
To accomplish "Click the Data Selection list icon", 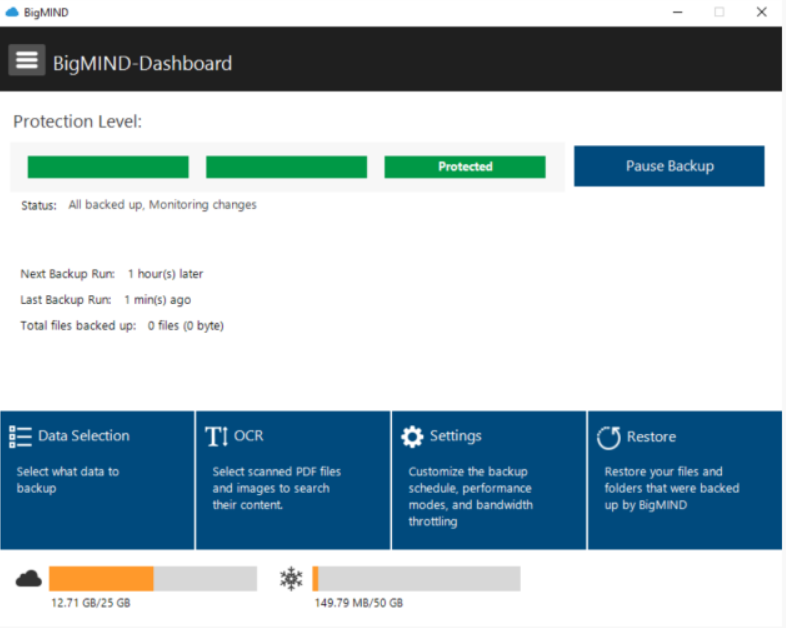I will click(x=20, y=437).
